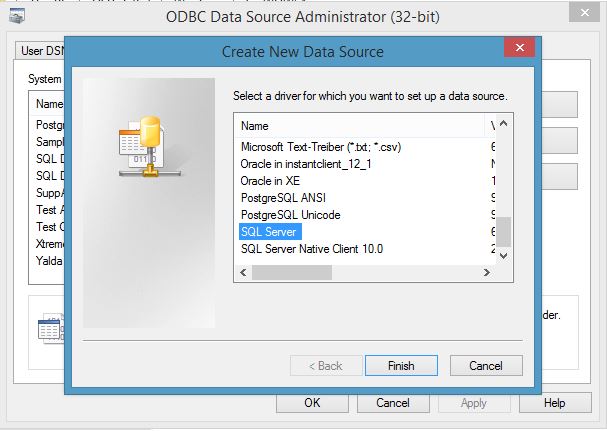Click the vertical scrollbar thumb in driver list

(x=503, y=232)
